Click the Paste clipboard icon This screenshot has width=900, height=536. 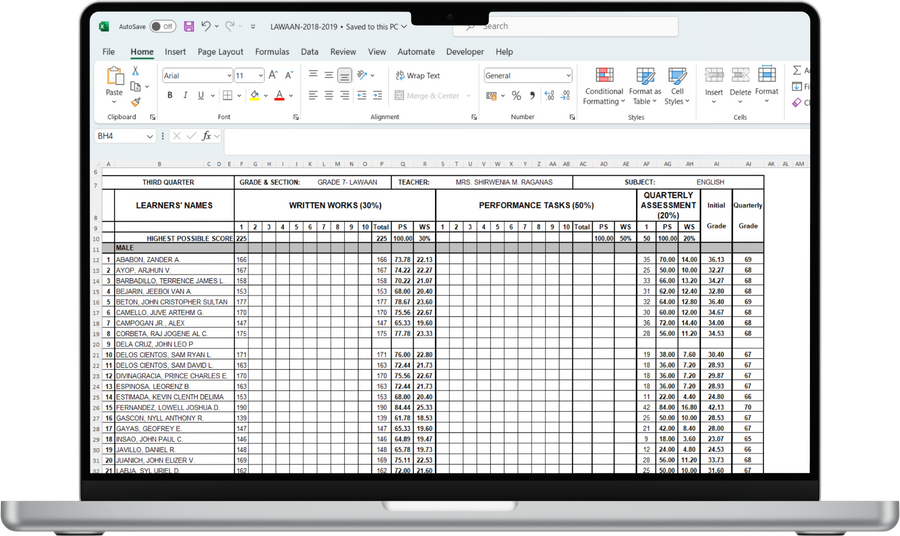115,76
